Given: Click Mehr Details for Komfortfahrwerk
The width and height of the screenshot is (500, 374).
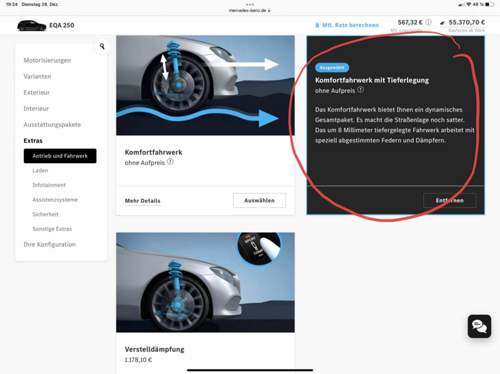Looking at the screenshot, I should point(142,201).
